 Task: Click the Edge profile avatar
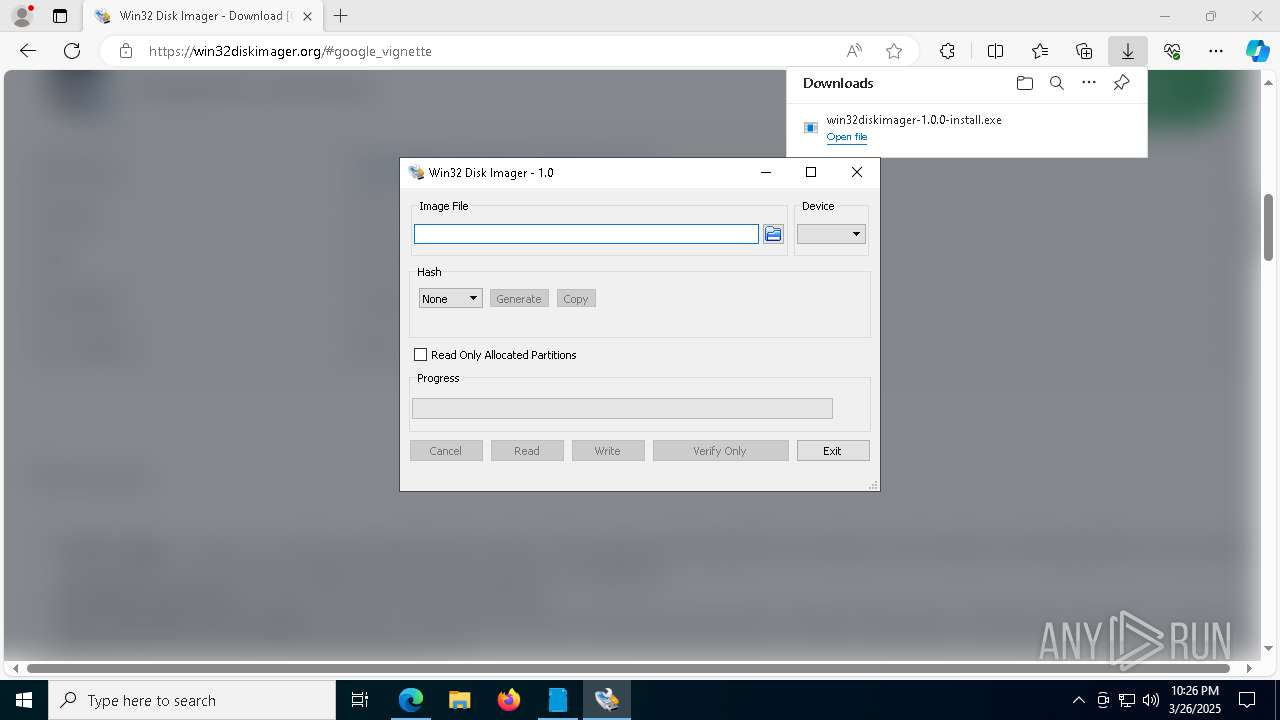coord(22,16)
